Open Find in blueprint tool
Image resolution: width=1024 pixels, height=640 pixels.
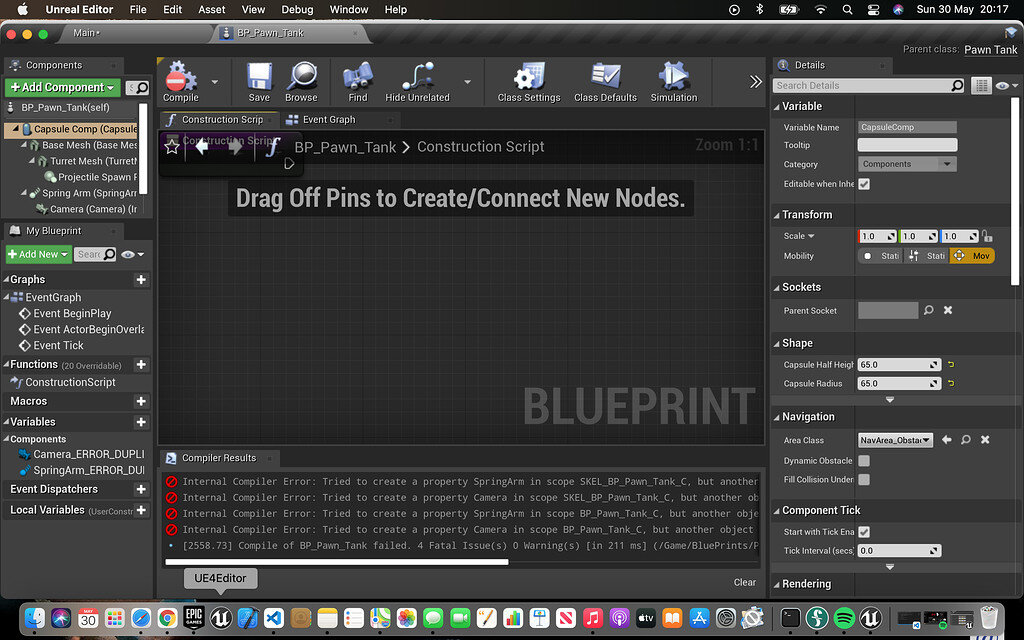(x=358, y=80)
